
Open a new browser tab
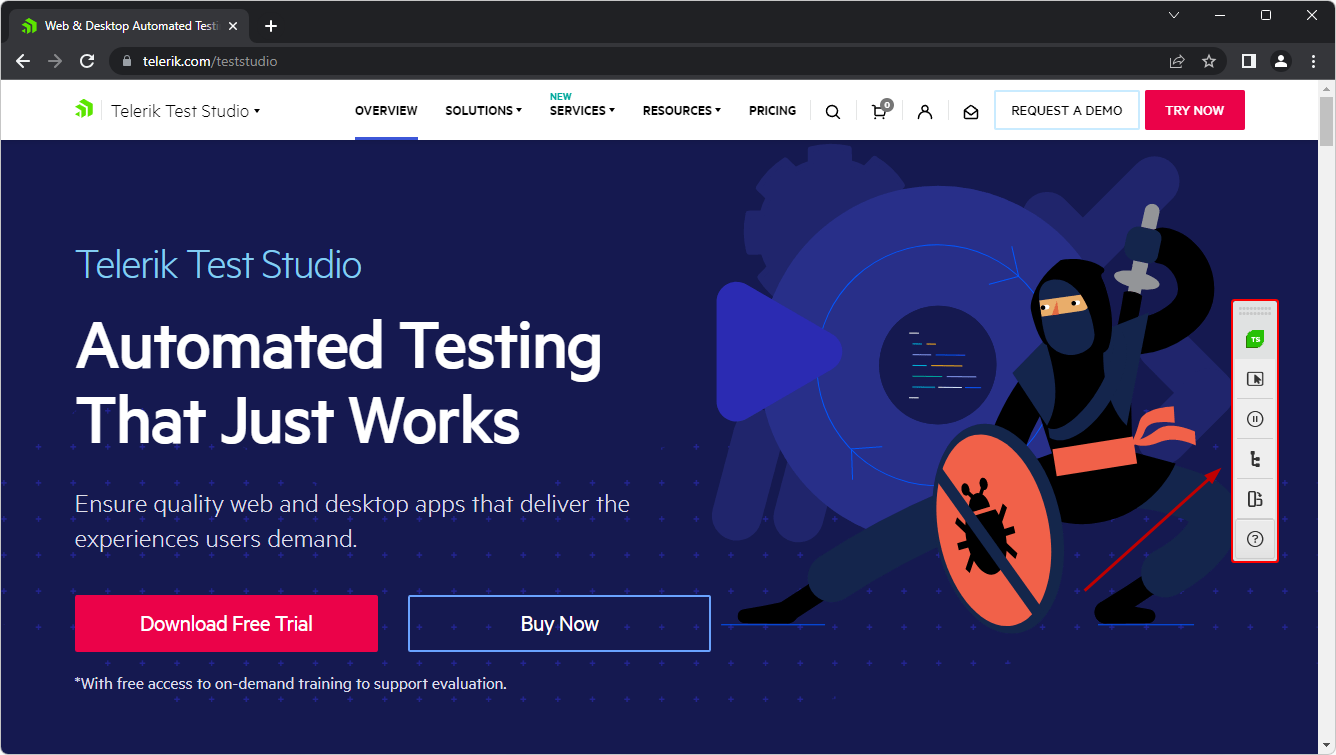pyautogui.click(x=270, y=26)
